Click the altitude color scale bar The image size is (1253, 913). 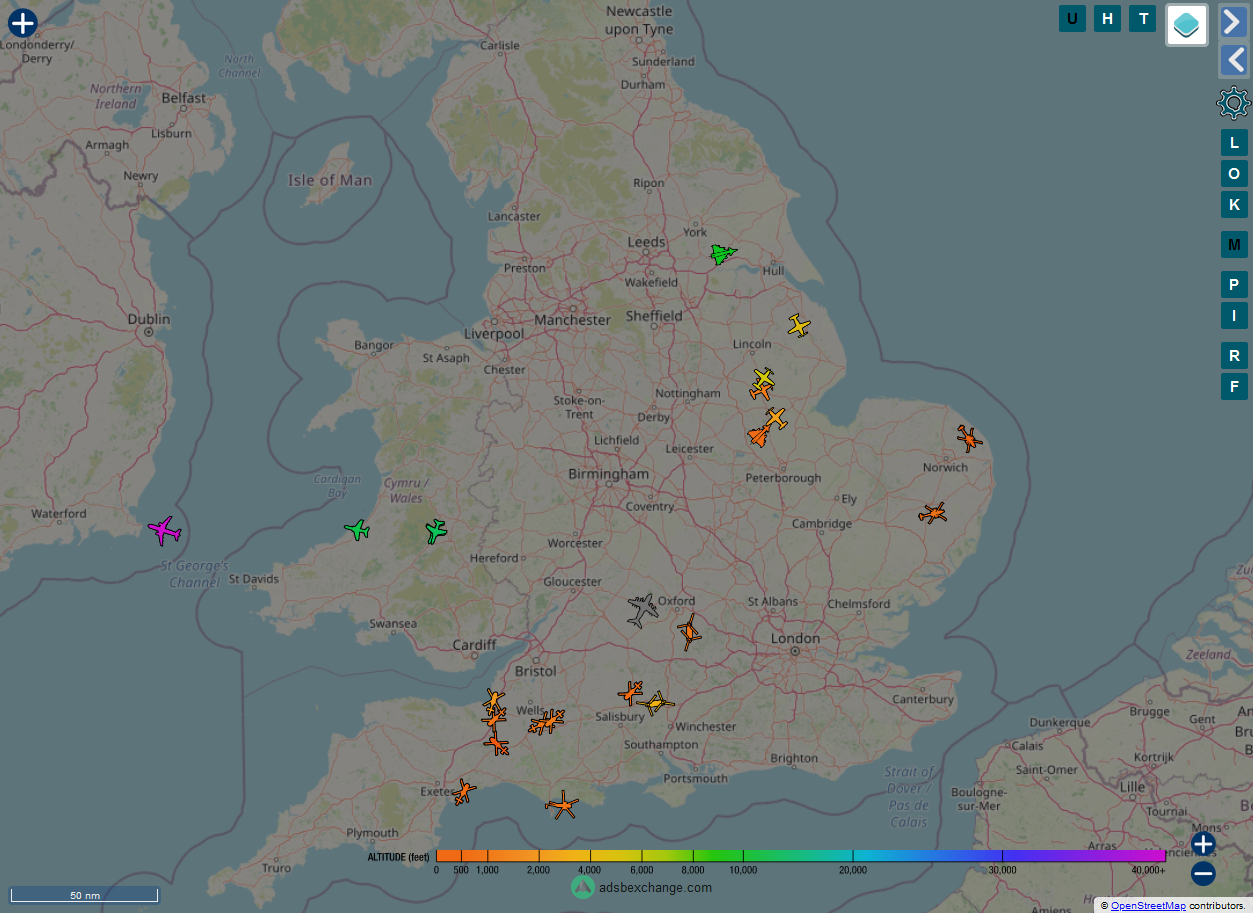(x=801, y=856)
